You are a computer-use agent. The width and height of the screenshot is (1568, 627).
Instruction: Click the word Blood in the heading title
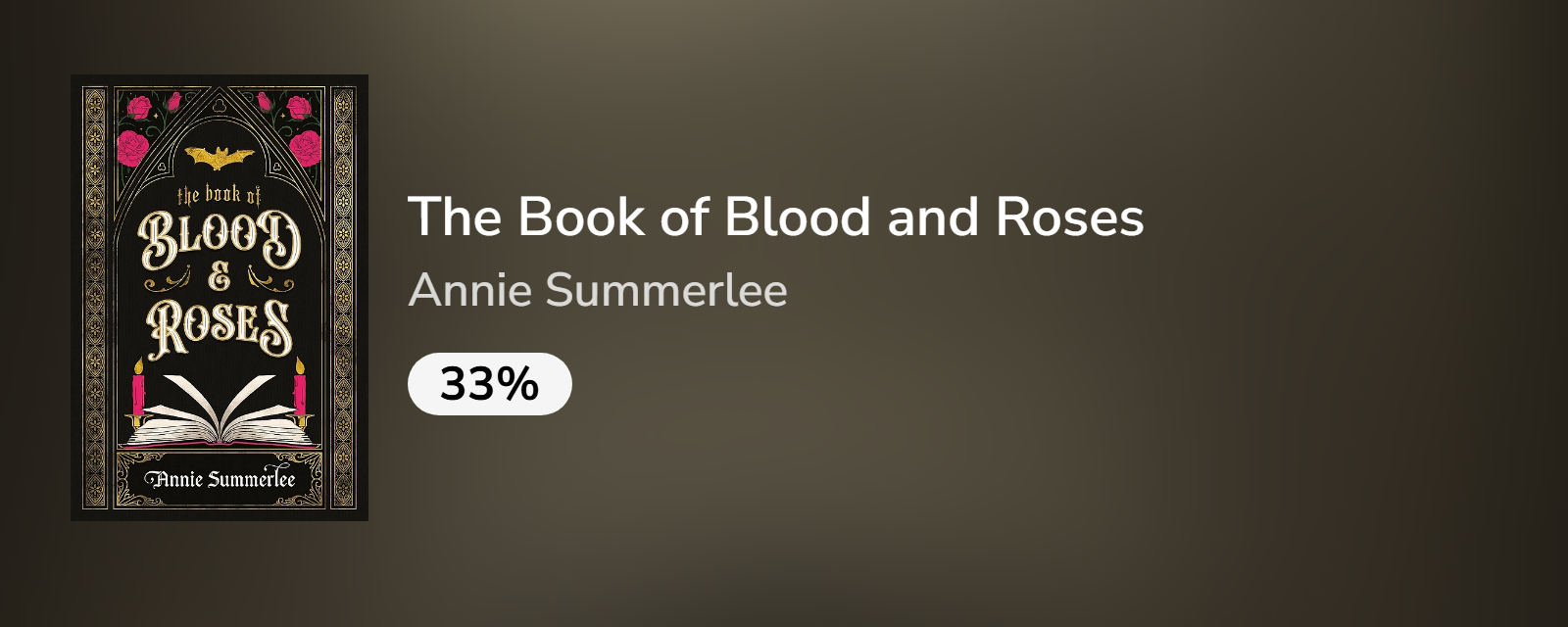click(x=798, y=217)
